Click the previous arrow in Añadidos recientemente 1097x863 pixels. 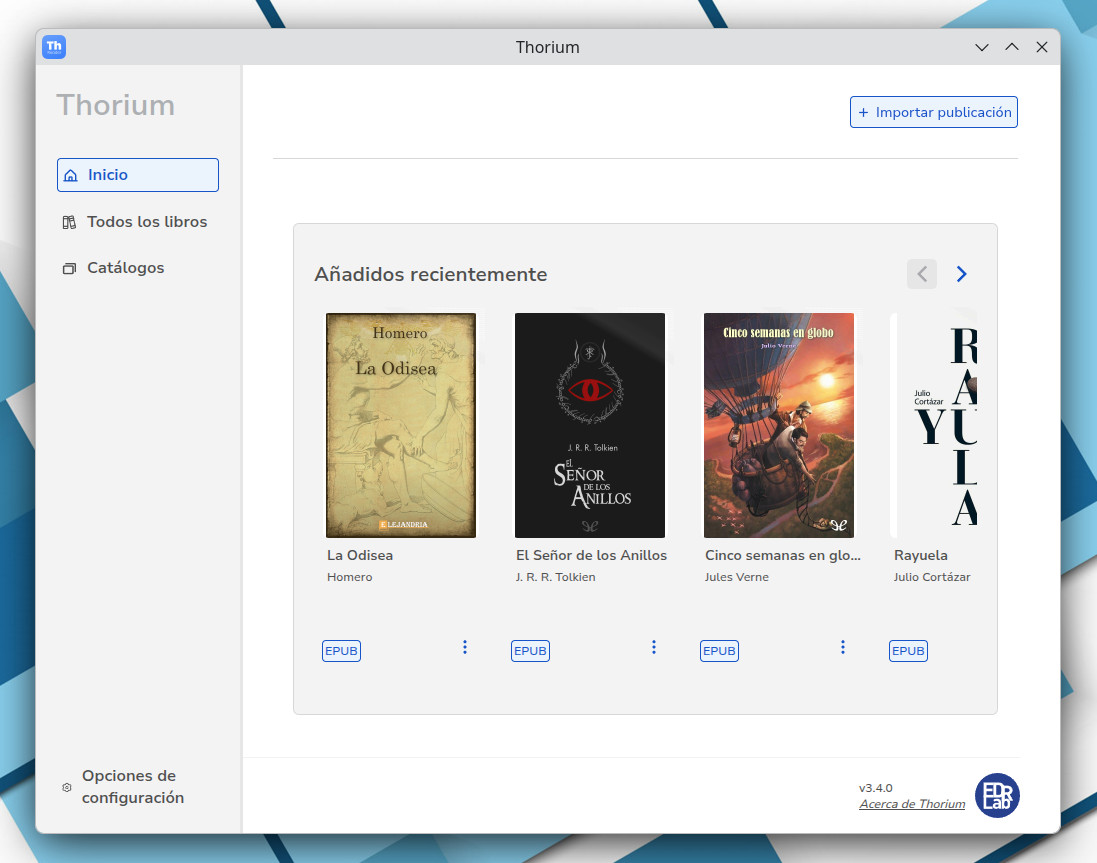pyautogui.click(x=922, y=274)
